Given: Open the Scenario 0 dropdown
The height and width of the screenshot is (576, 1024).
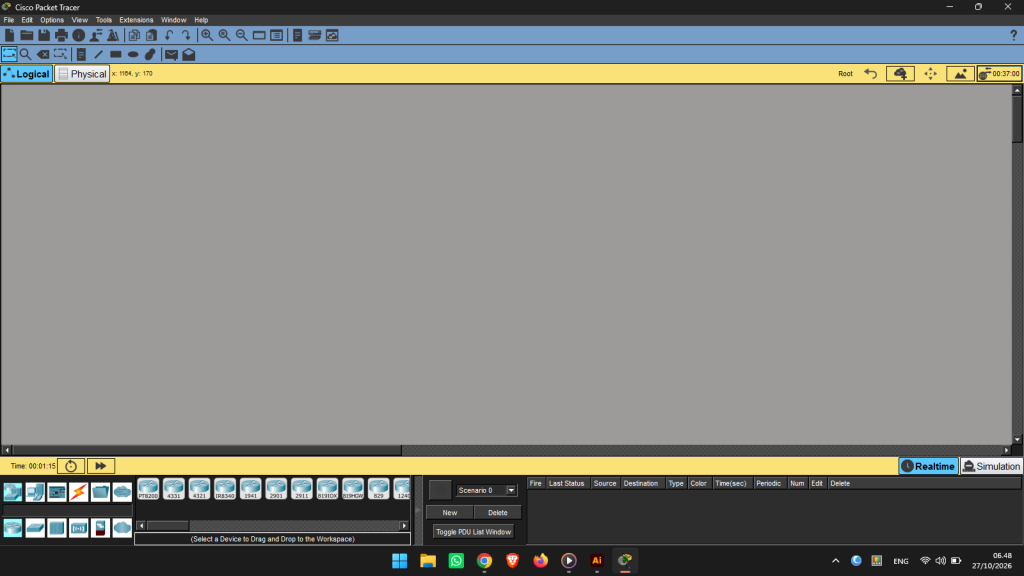Looking at the screenshot, I should [x=487, y=490].
